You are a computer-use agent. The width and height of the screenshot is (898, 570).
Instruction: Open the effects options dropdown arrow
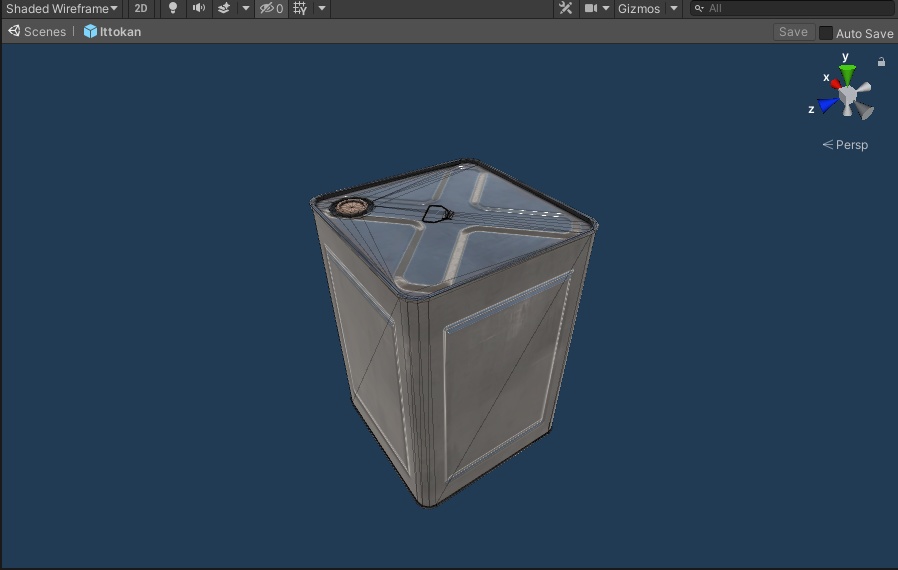246,8
